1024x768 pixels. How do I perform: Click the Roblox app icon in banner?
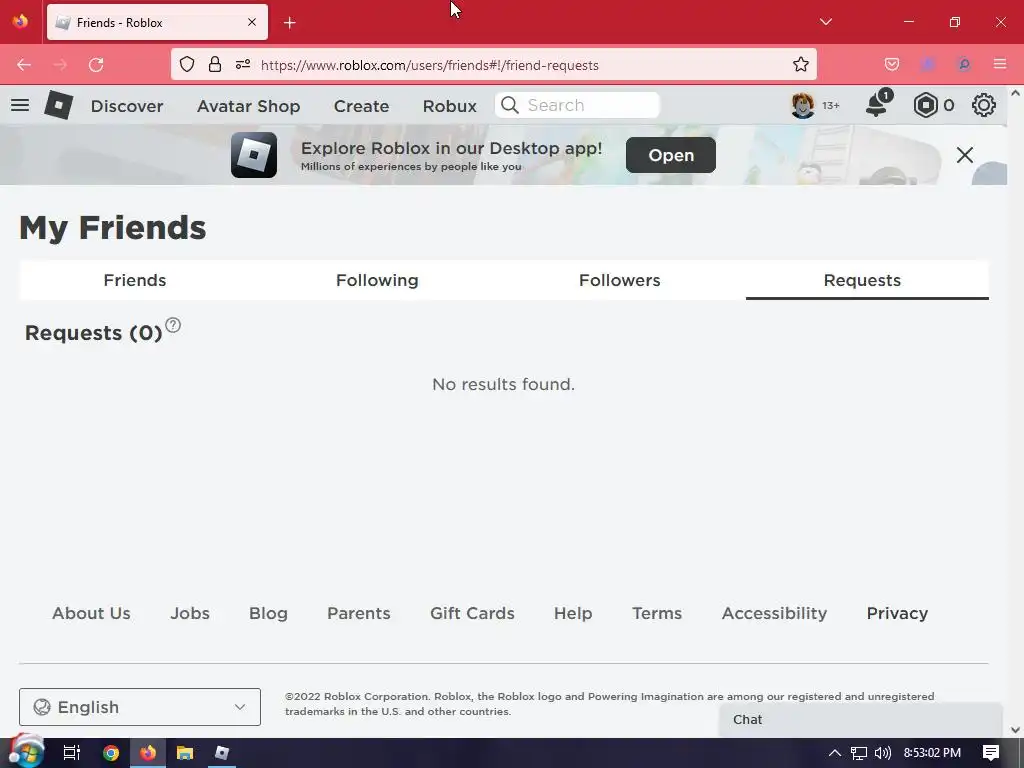click(254, 155)
